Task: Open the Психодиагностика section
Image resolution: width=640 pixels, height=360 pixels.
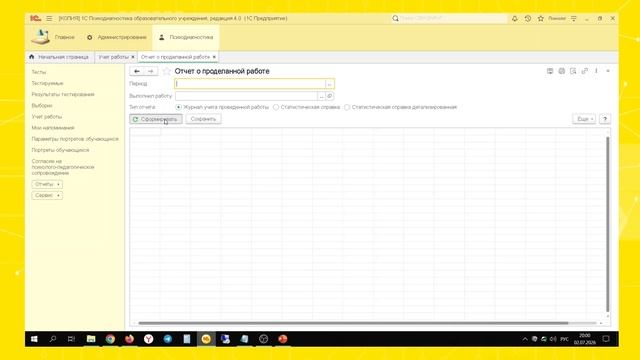Action: point(186,37)
